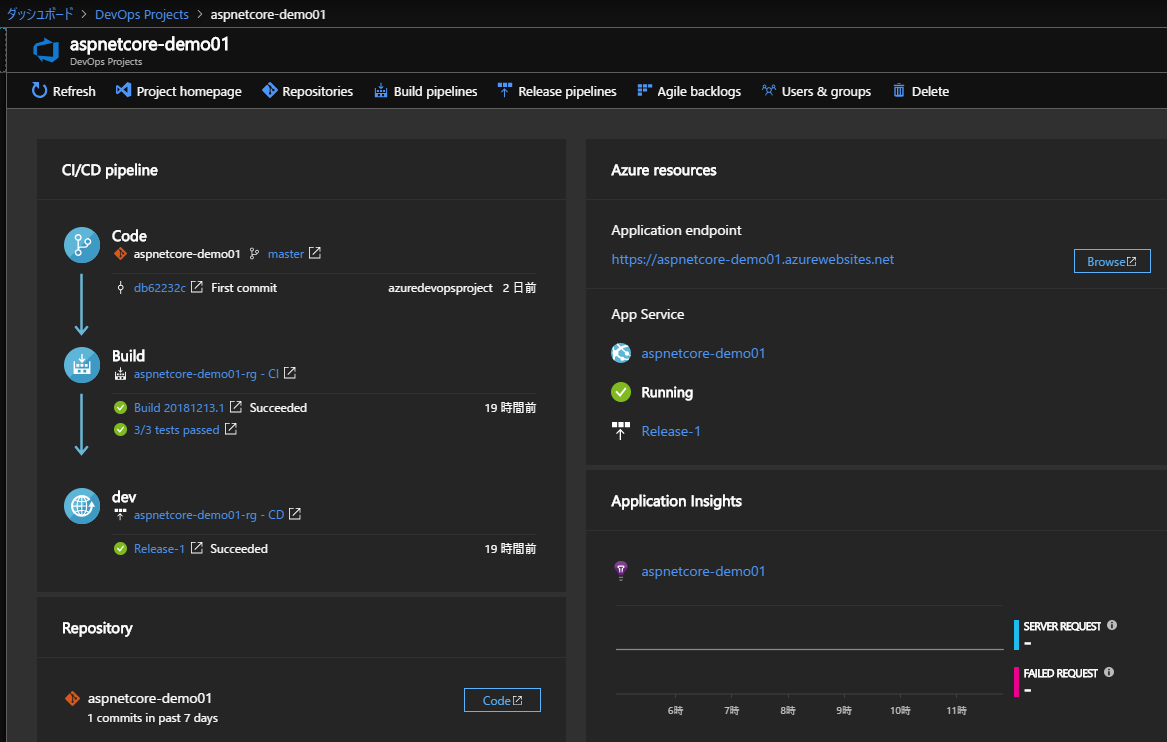Click the Running status check icon
This screenshot has width=1167, height=742.
[621, 391]
